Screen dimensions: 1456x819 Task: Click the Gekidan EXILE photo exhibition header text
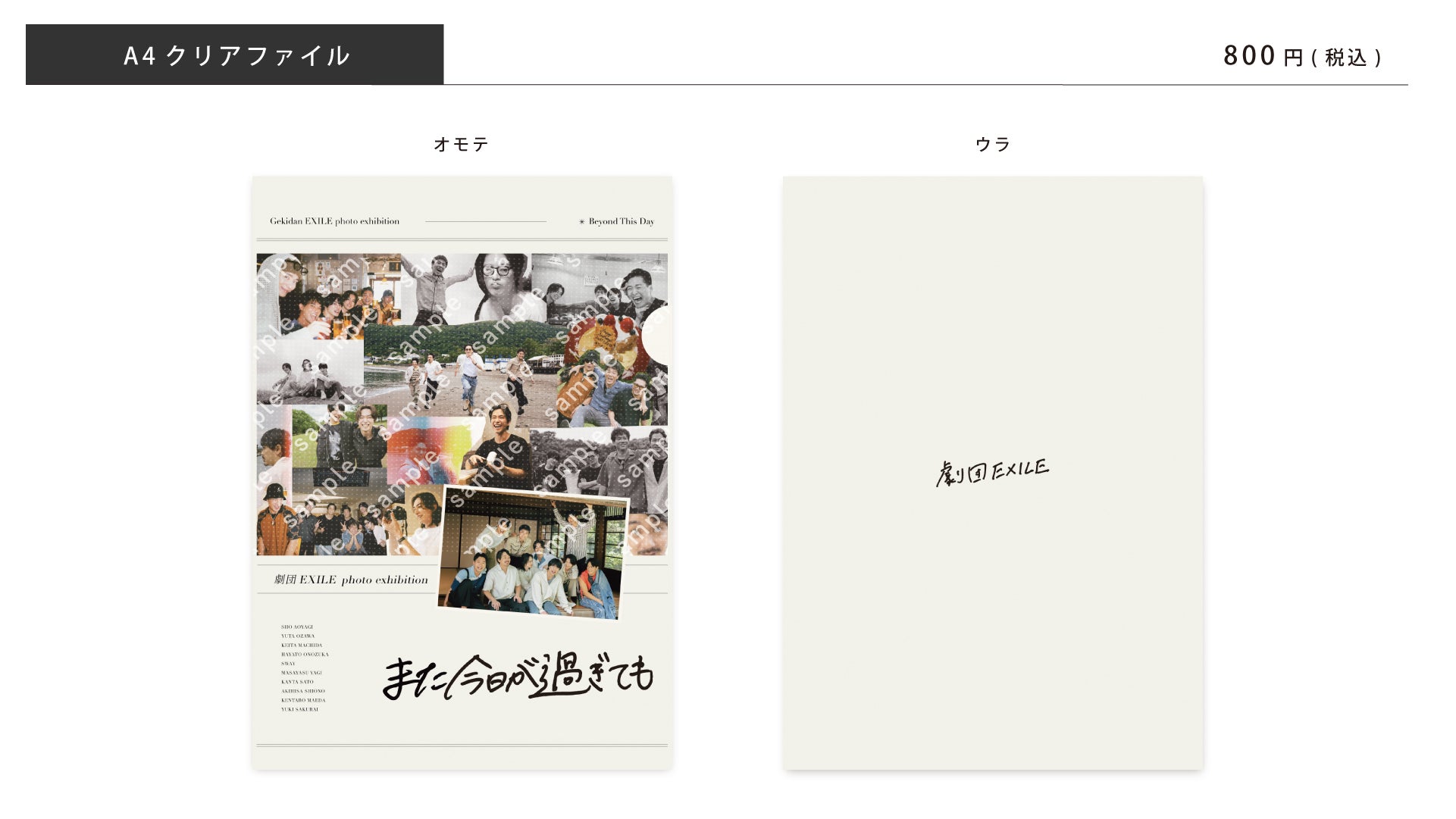point(334,221)
